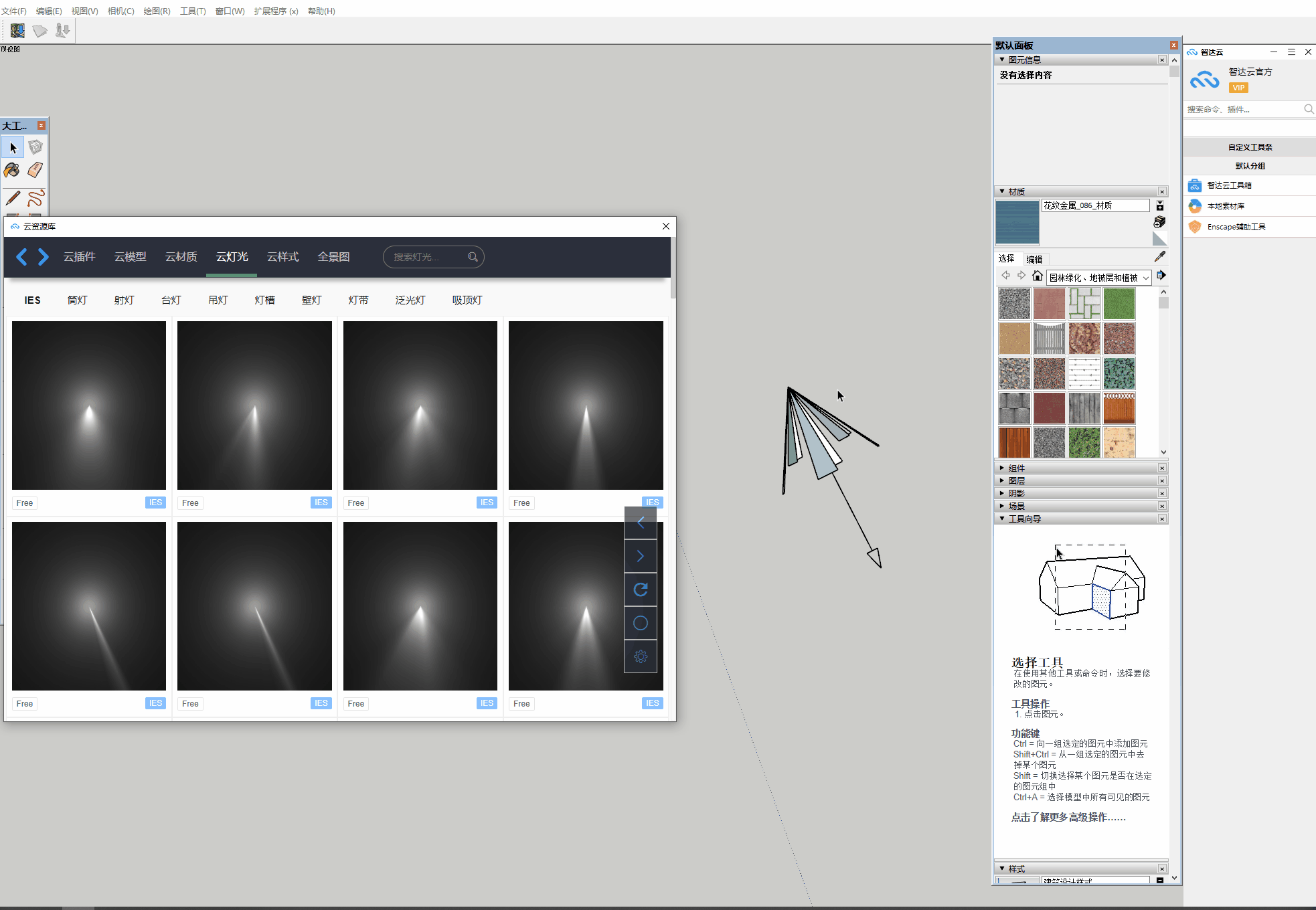
Task: Open cloud library settings gear
Action: [641, 656]
